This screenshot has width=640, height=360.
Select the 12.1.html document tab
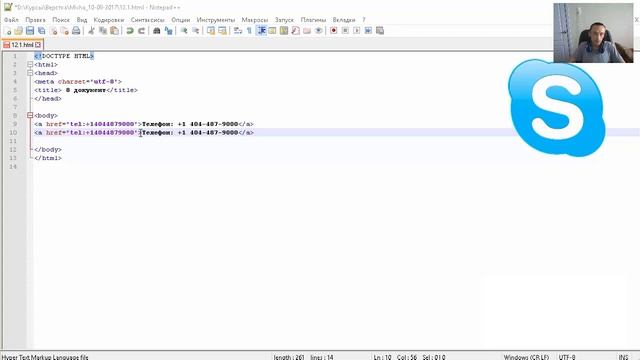point(22,44)
